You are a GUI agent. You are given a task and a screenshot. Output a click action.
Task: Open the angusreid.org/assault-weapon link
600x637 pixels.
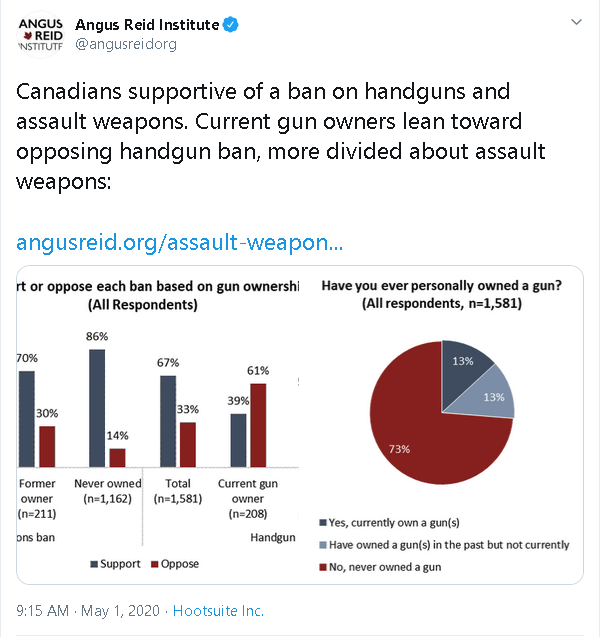[x=180, y=243]
